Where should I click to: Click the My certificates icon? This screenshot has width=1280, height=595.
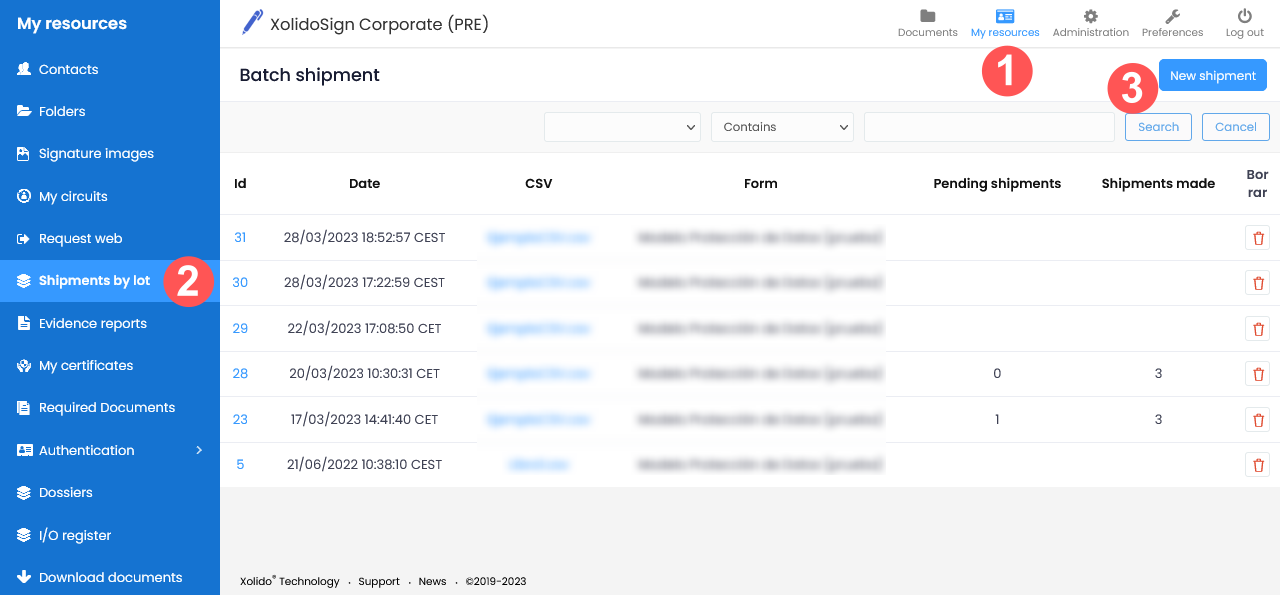[x=24, y=365]
